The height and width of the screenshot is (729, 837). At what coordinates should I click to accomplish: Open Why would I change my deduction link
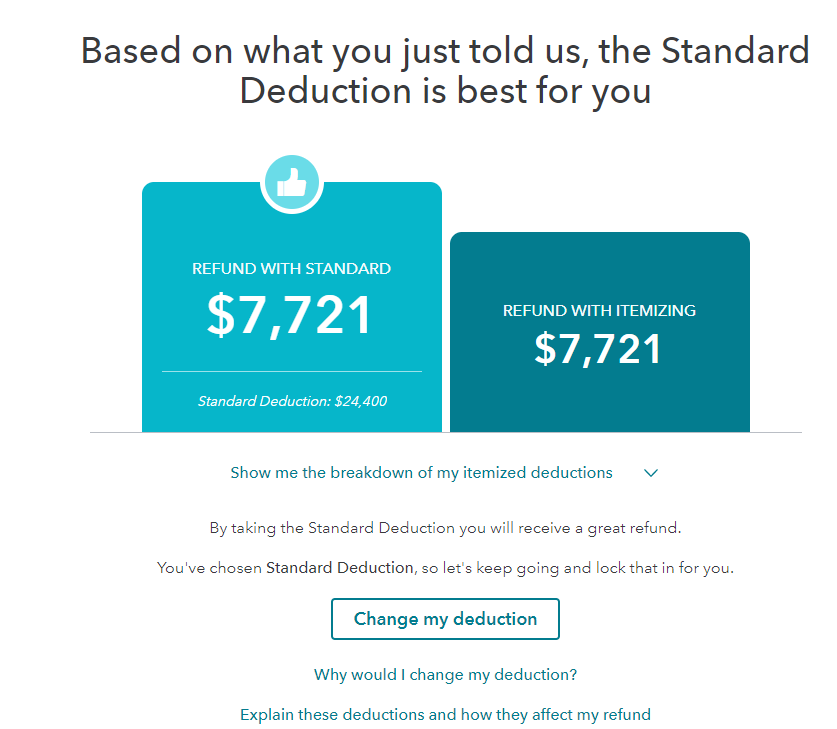(445, 675)
